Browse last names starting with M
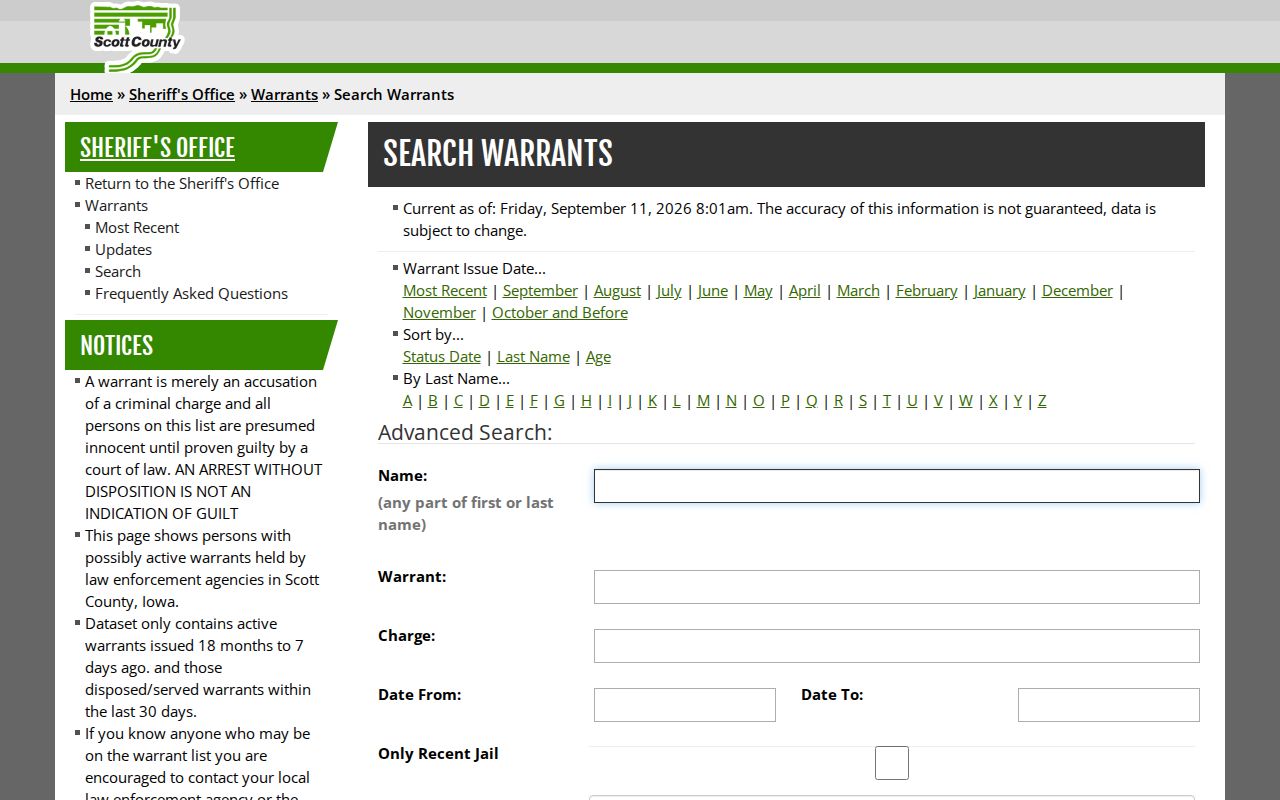Image resolution: width=1280 pixels, height=800 pixels. [703, 400]
